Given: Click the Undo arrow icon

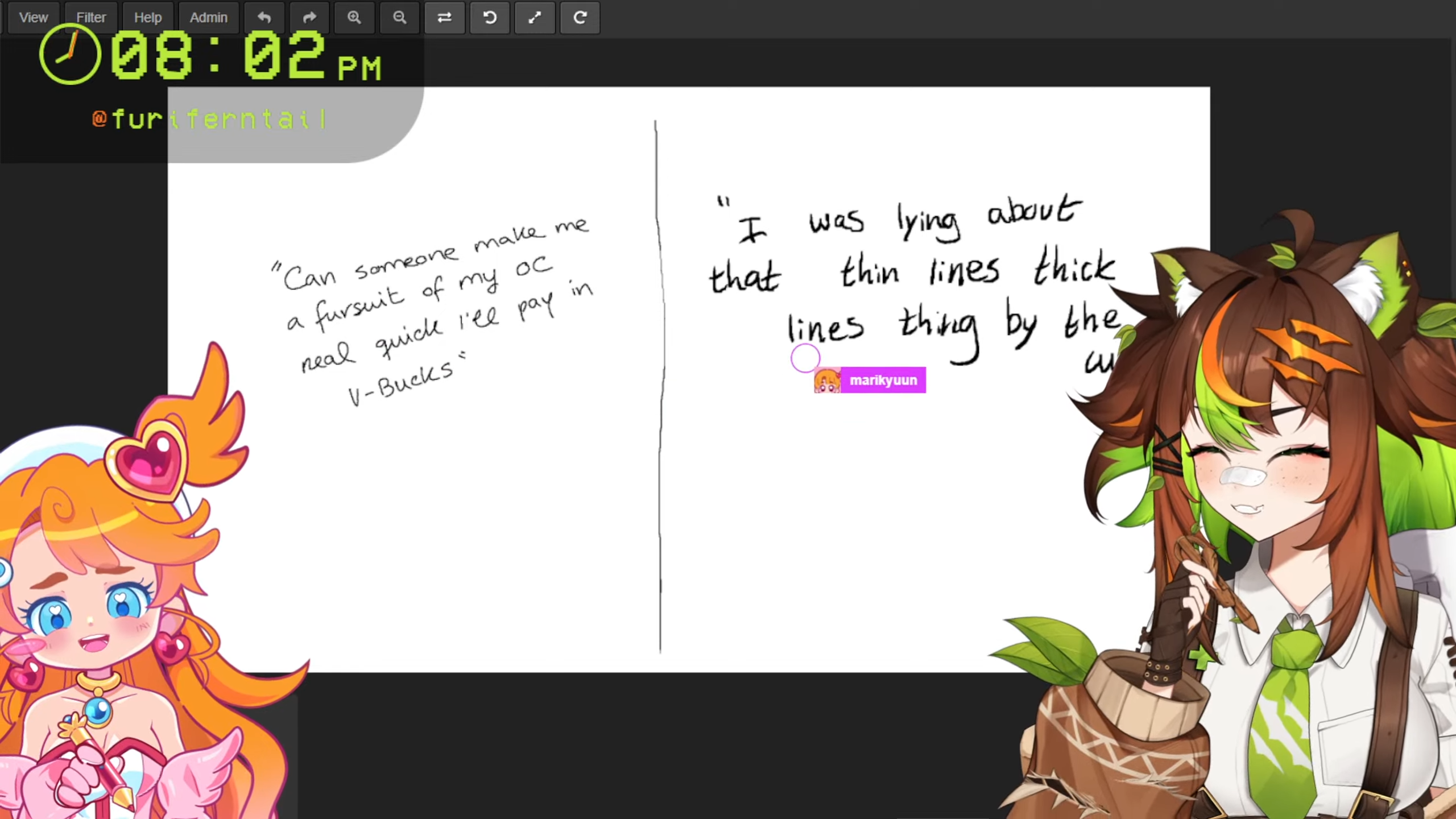Looking at the screenshot, I should click(x=264, y=18).
